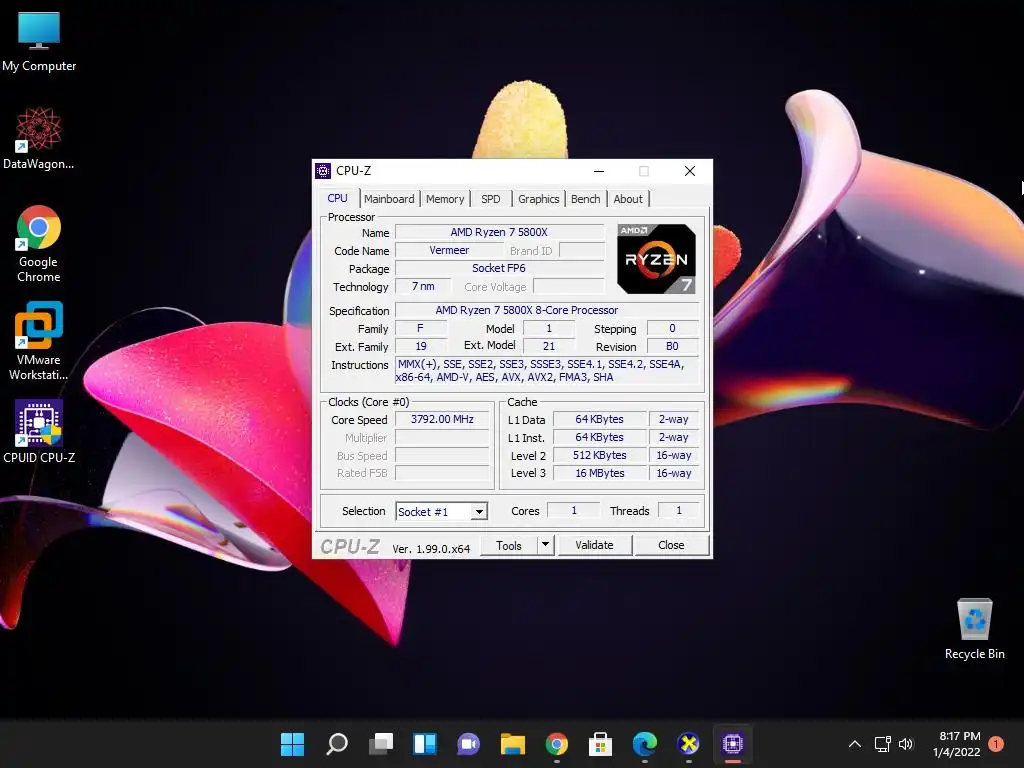The height and width of the screenshot is (768, 1024).
Task: Click the Core Speed value 3792.00 MHz
Action: [x=442, y=419]
